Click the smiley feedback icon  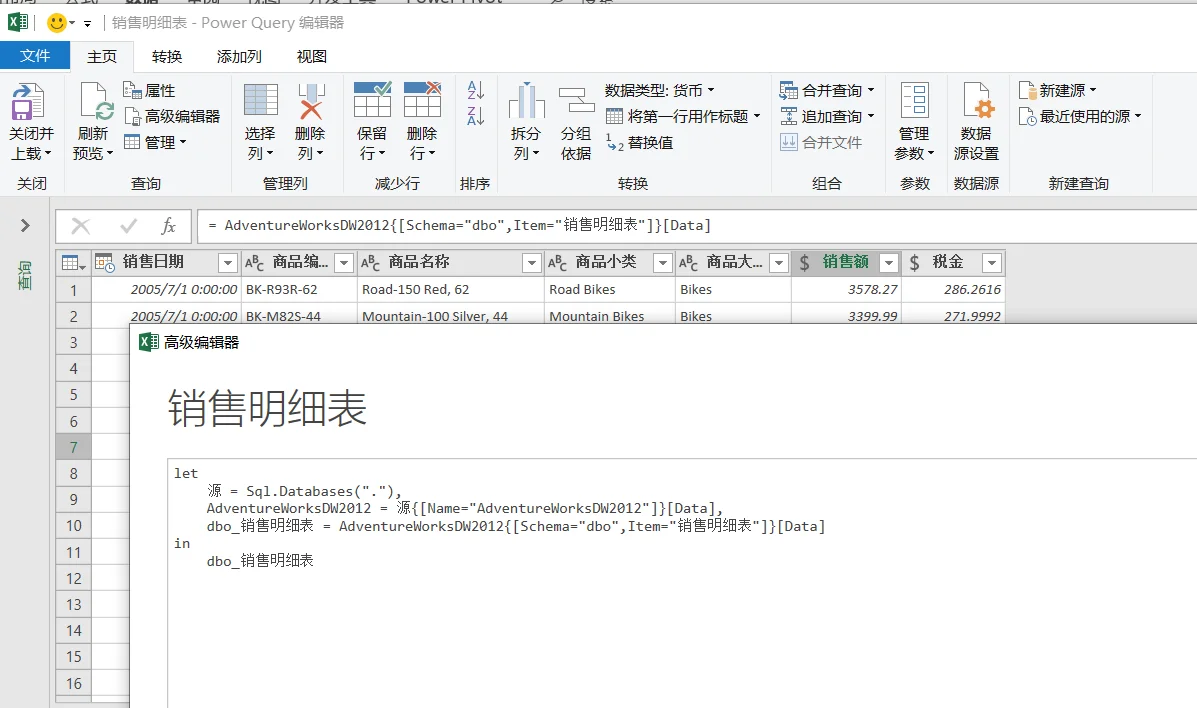(x=56, y=23)
